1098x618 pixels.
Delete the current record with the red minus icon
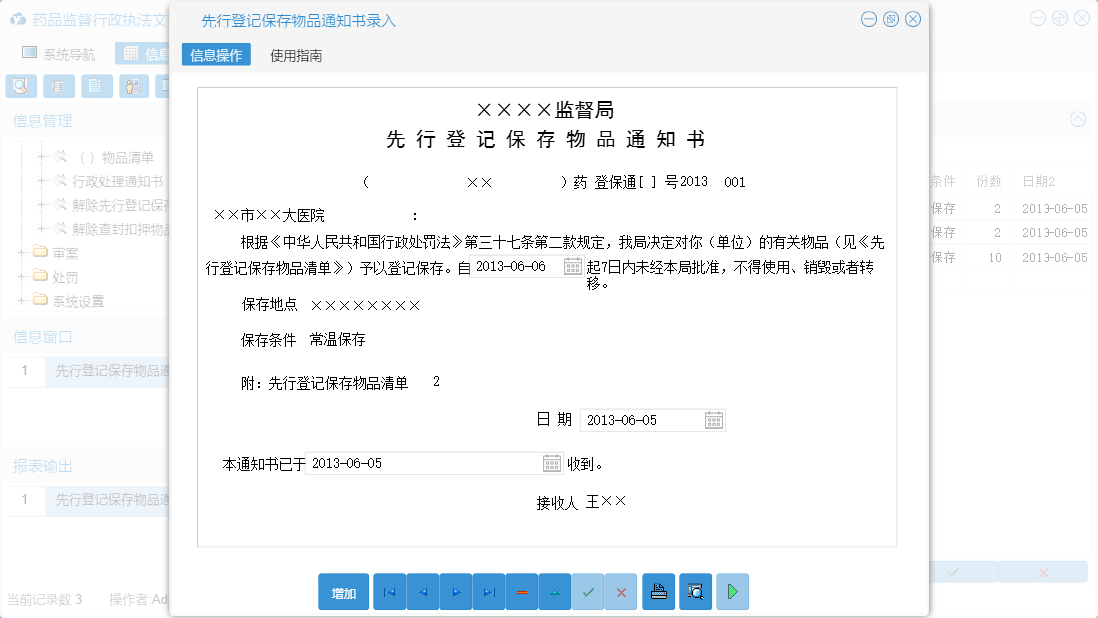tap(521, 591)
